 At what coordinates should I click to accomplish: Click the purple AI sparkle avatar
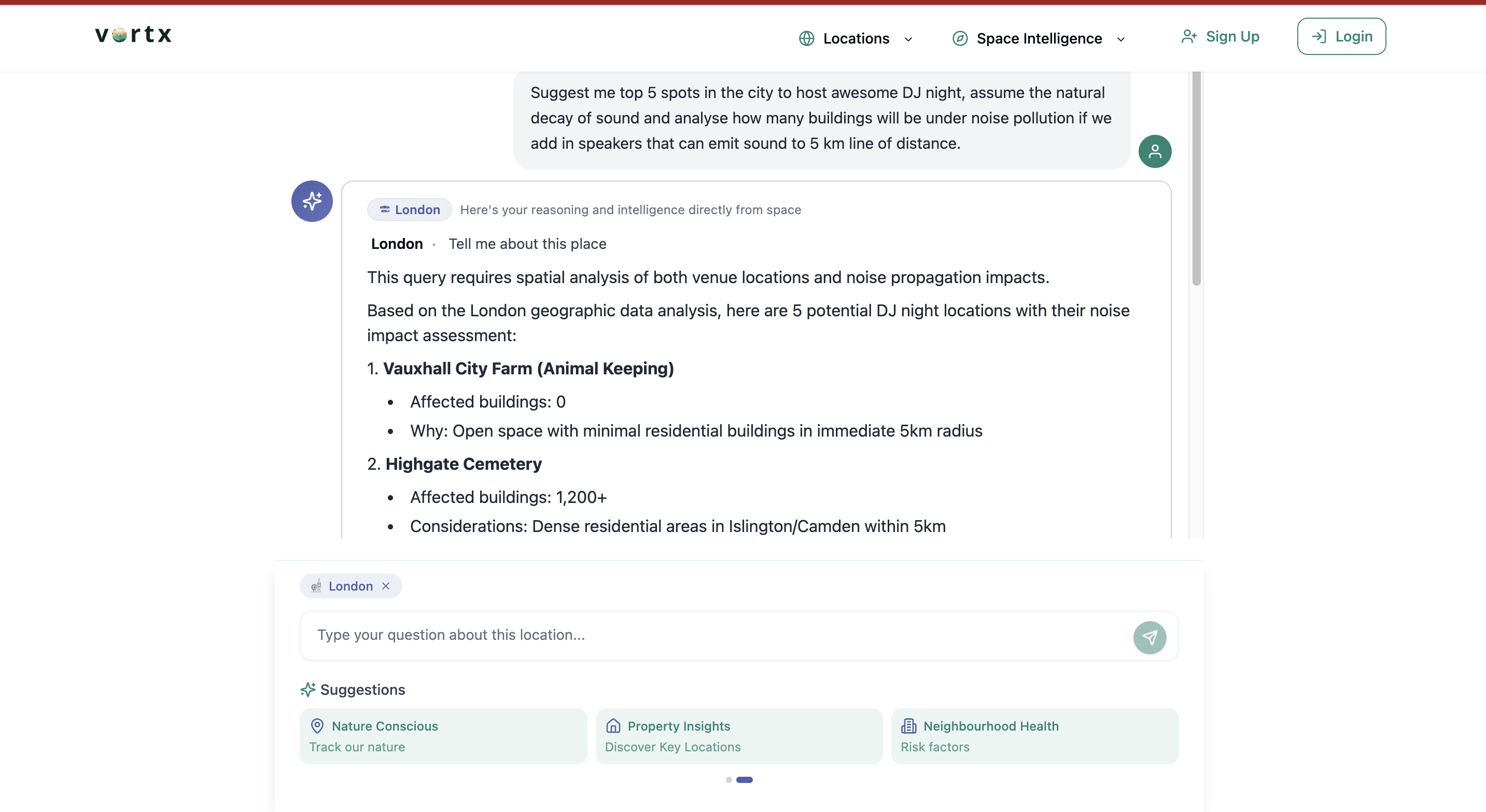pyautogui.click(x=312, y=201)
